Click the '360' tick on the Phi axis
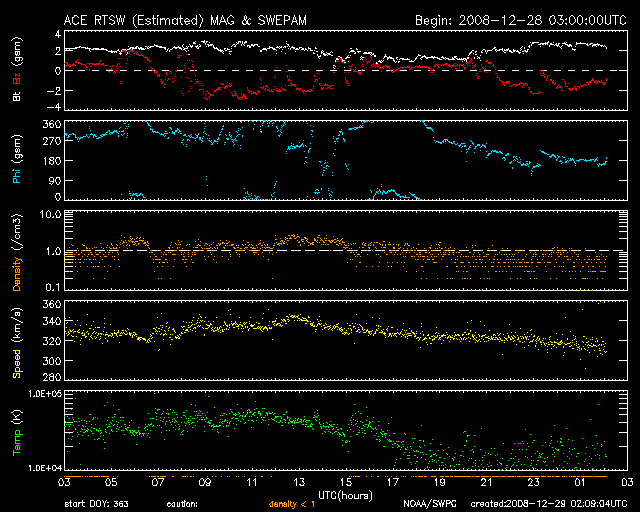Screen dimensions: 640x512 click(52, 124)
